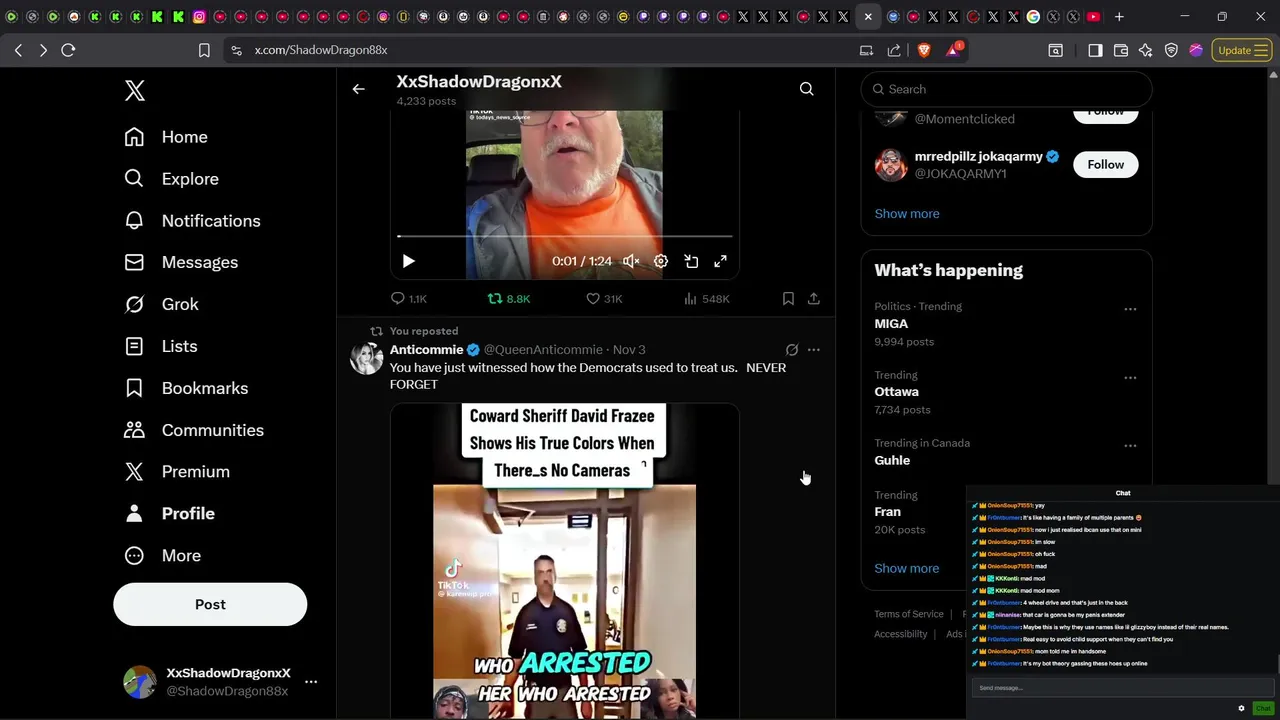Screen dimensions: 1280x720
Task: Open Brave Rewards triangle icon
Action: tap(953, 50)
